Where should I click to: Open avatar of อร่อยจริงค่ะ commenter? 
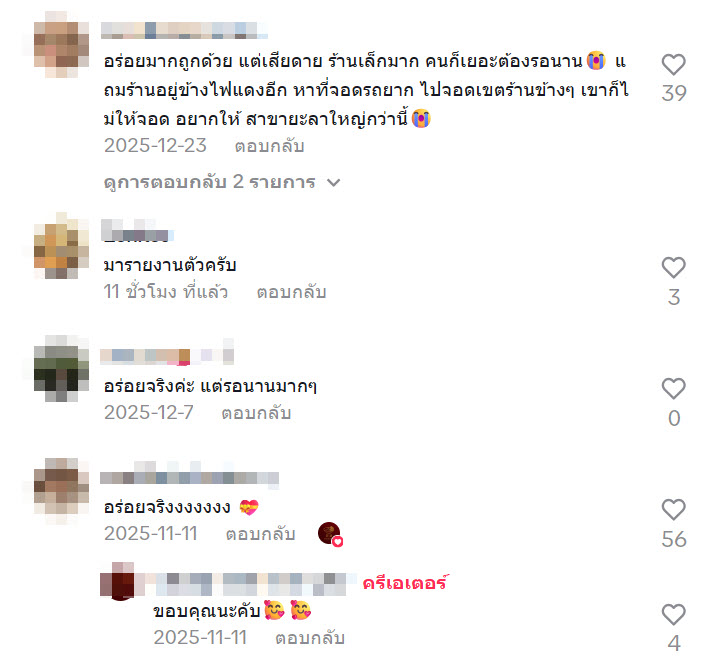[62, 368]
